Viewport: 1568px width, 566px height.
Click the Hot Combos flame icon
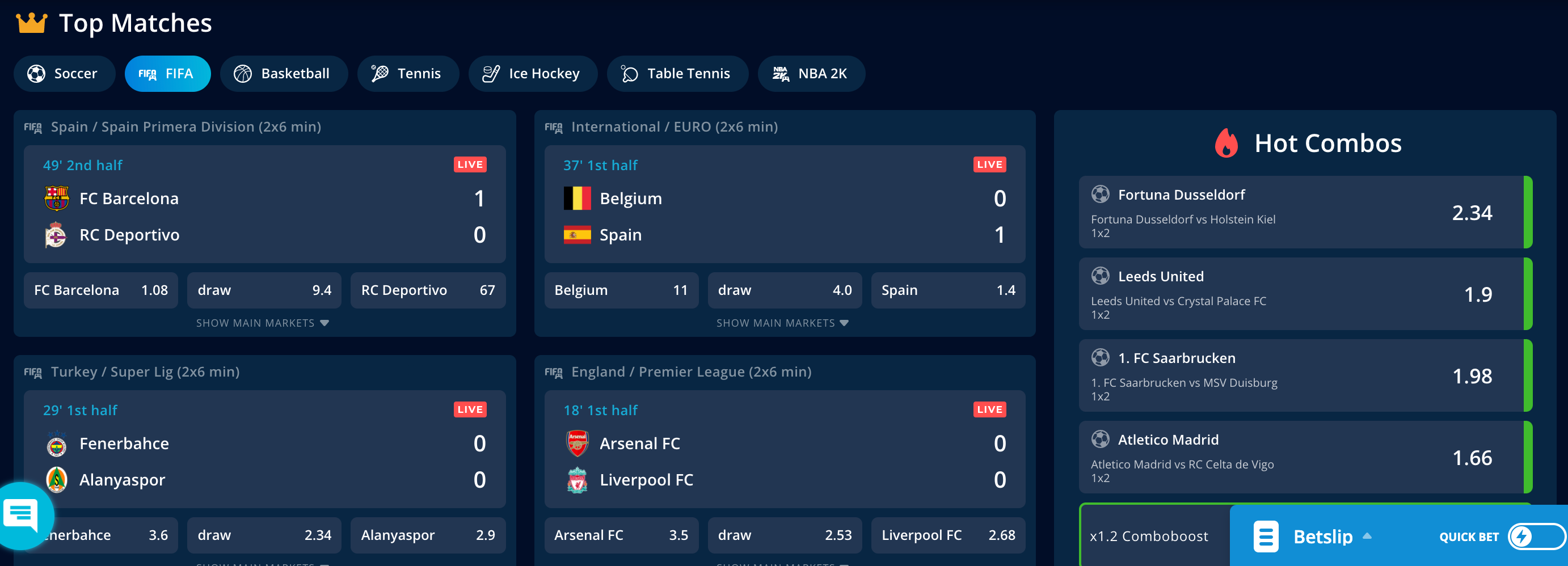(1225, 143)
